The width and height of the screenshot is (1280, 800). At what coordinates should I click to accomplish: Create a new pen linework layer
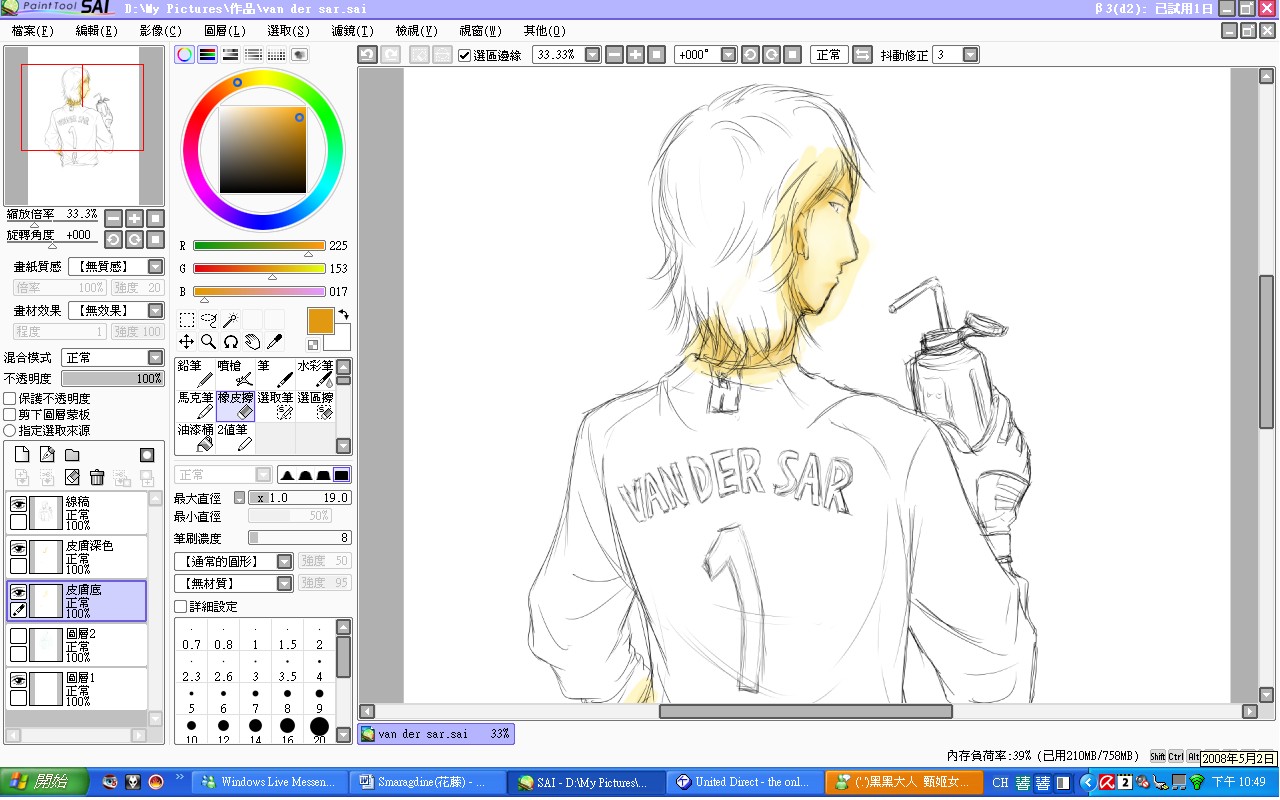pos(47,455)
